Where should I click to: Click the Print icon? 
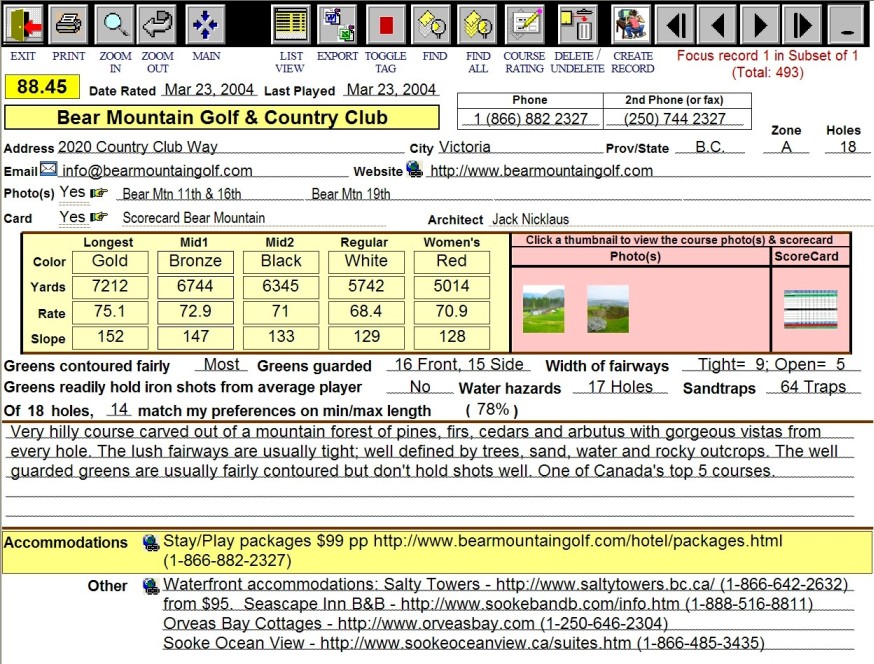click(68, 25)
